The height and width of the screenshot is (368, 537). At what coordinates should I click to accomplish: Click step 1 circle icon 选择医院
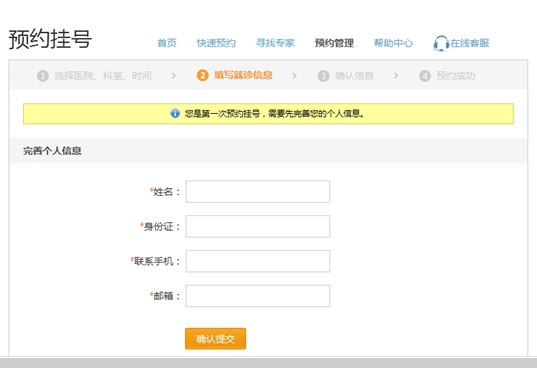click(43, 76)
